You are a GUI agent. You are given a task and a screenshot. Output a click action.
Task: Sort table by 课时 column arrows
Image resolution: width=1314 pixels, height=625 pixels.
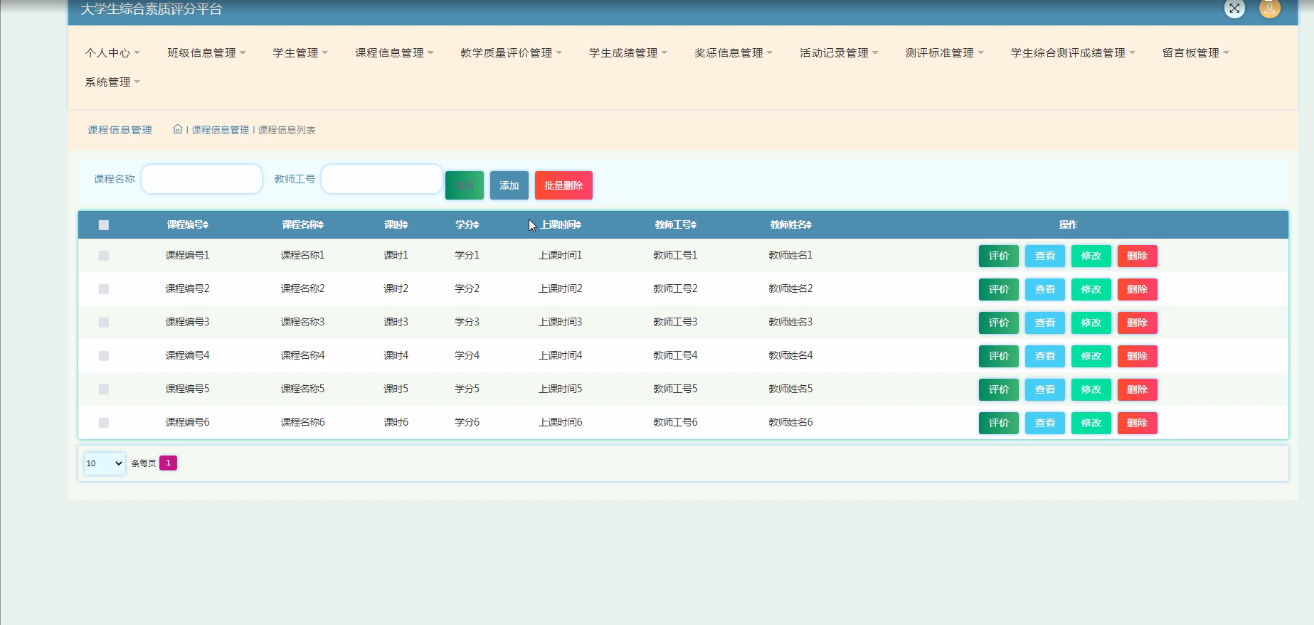[x=405, y=225]
